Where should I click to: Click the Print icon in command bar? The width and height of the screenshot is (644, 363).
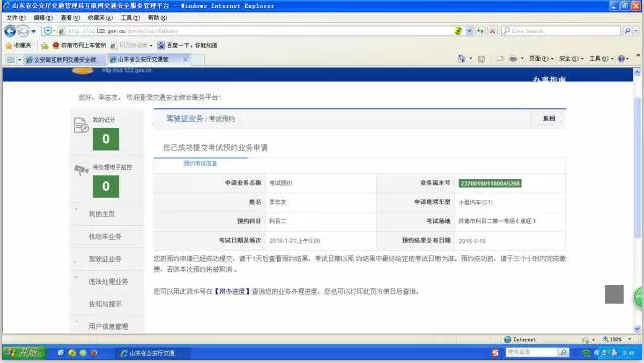coord(513,59)
